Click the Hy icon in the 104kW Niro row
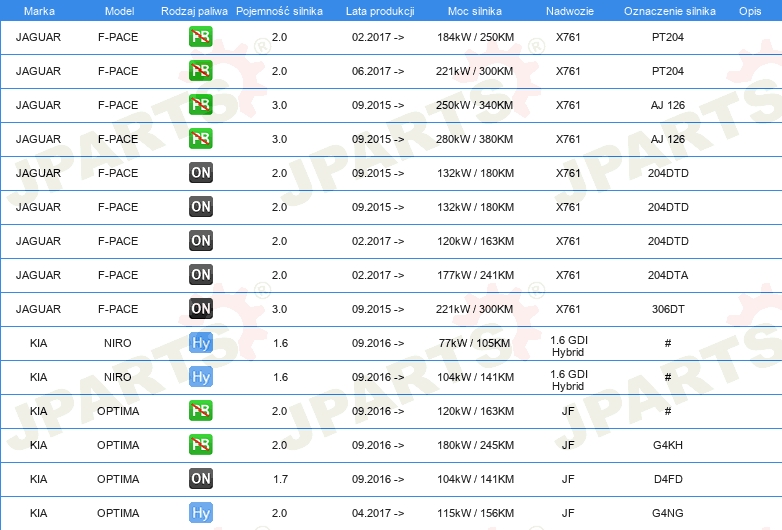 [x=201, y=377]
